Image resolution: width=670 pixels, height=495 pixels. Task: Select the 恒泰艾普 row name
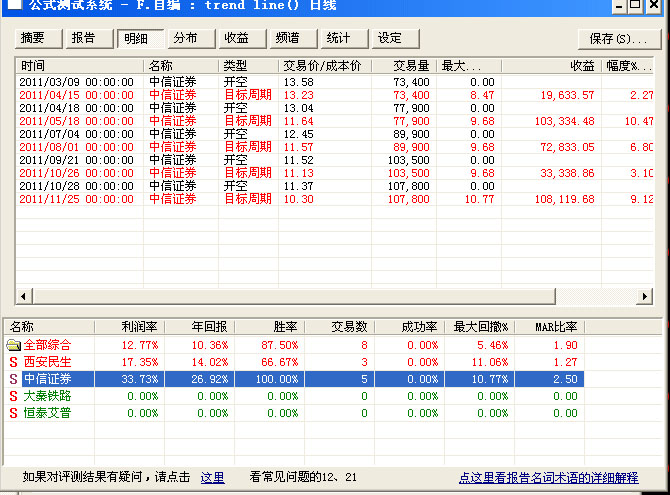tap(47, 413)
